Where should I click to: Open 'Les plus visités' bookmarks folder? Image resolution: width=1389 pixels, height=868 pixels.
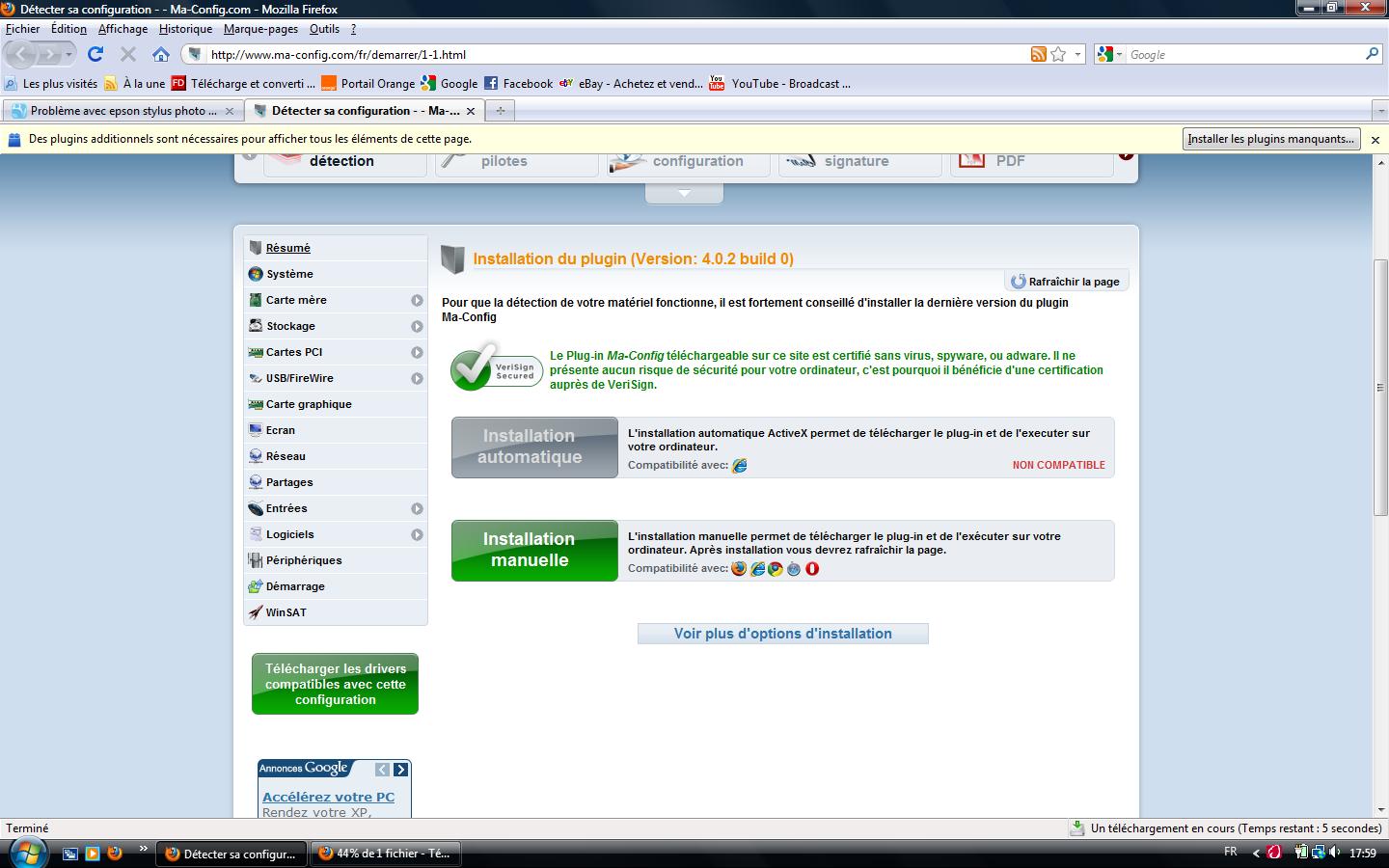pos(51,84)
